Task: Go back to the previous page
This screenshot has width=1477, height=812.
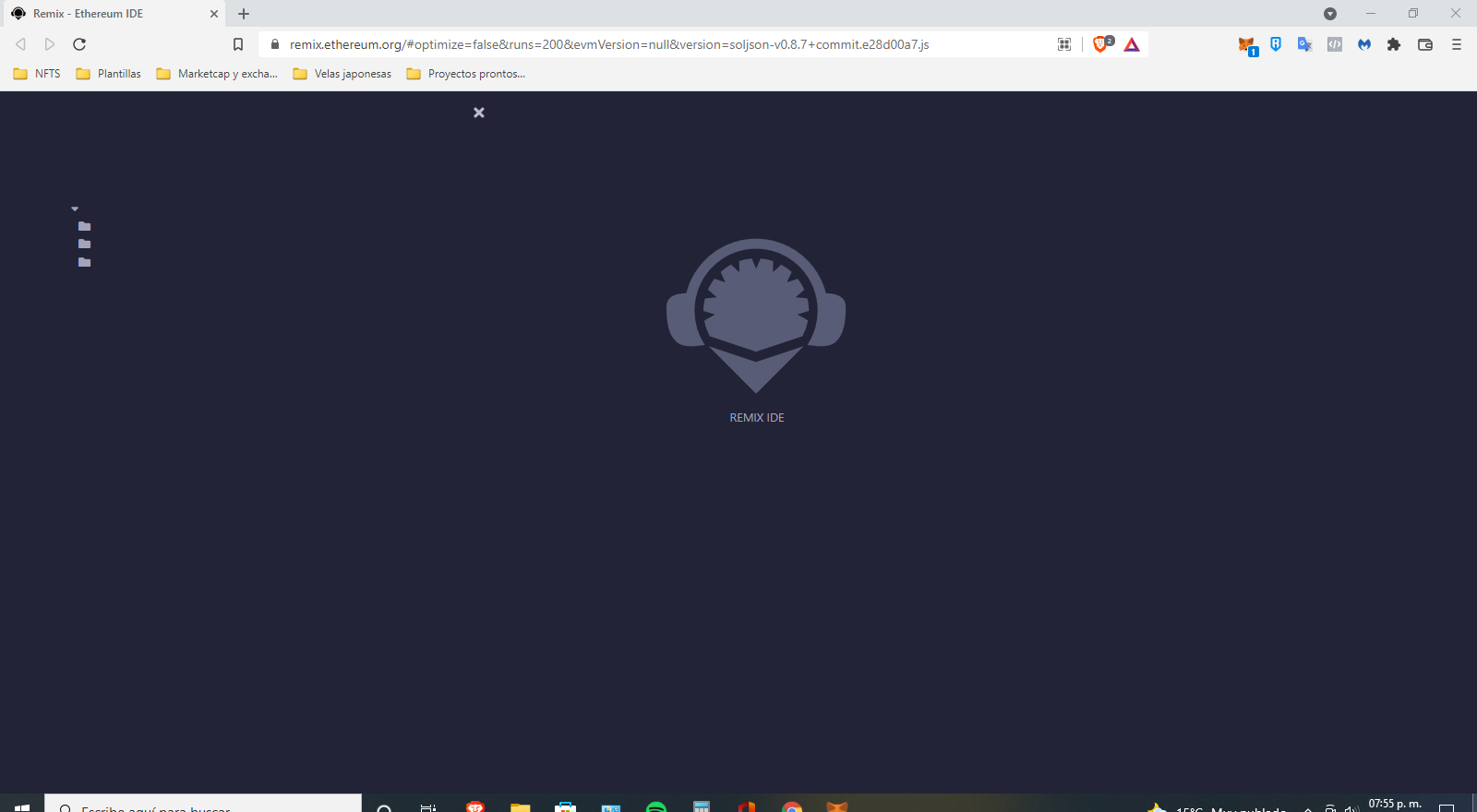Action: point(20,44)
